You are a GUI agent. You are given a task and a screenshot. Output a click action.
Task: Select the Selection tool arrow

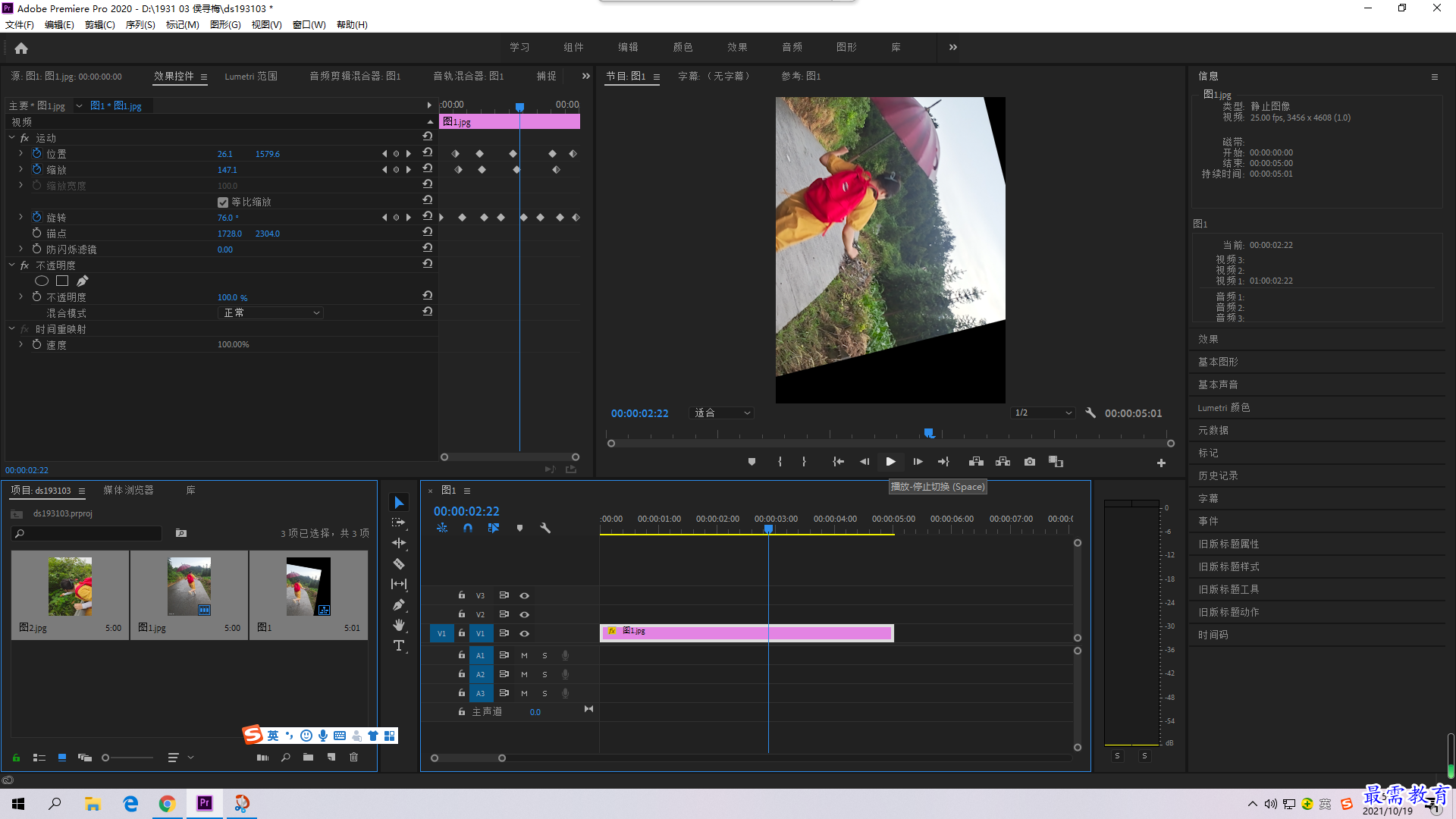399,503
